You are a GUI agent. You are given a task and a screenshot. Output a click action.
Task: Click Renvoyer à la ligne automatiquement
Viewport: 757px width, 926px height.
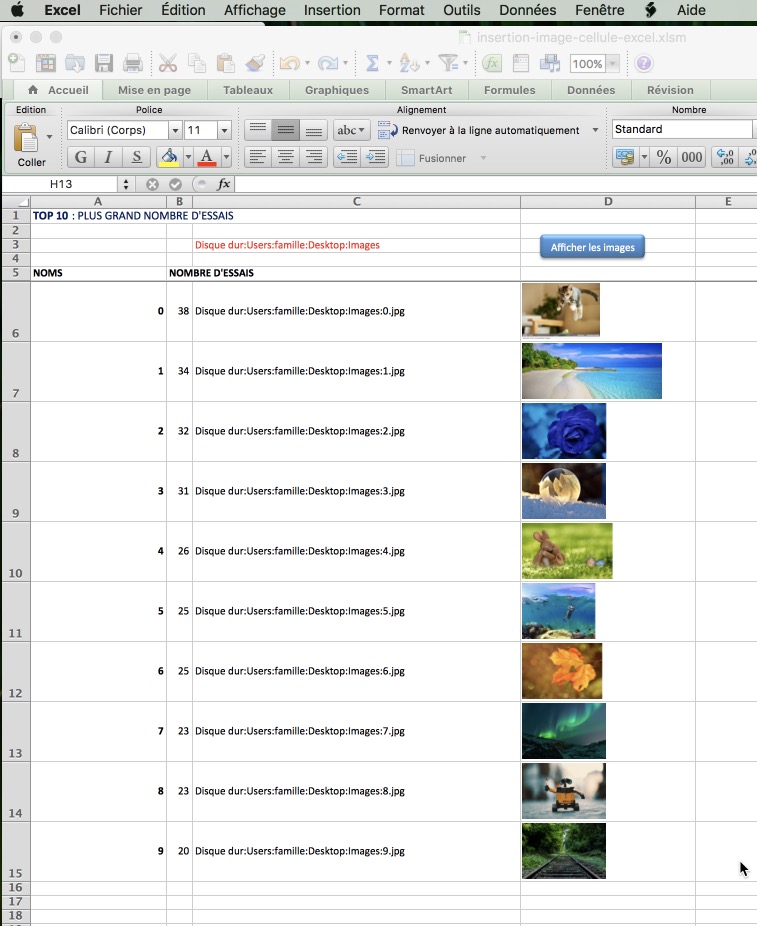tap(479, 130)
